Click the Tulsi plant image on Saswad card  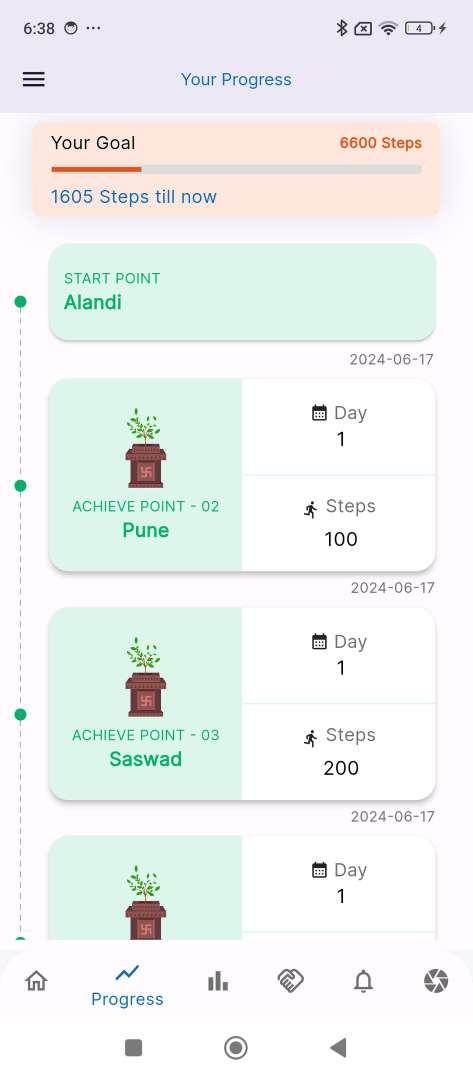[145, 677]
